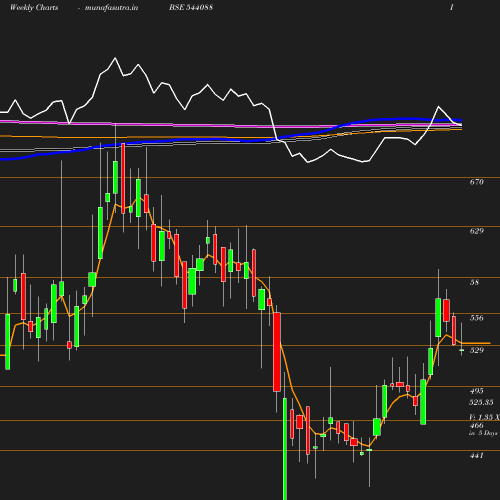Select the 466 price level label

(x=476, y=426)
